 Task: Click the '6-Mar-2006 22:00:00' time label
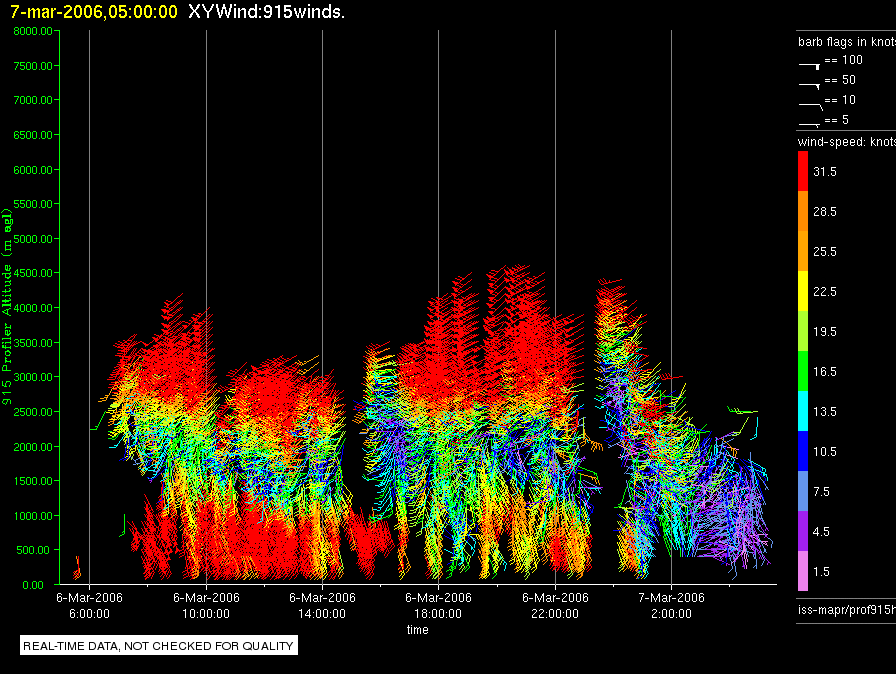(x=555, y=605)
